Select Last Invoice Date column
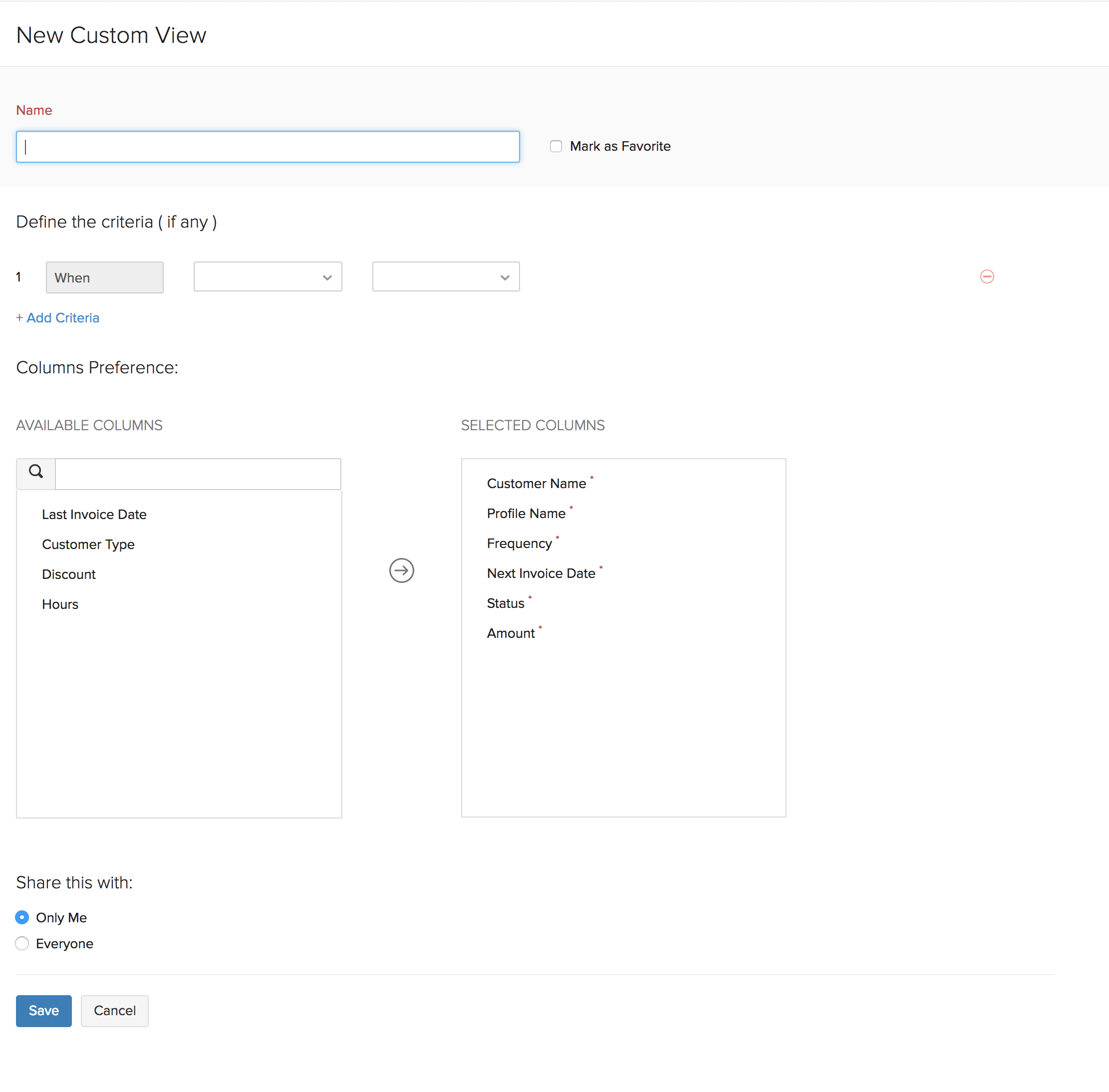Image resolution: width=1109 pixels, height=1092 pixels. tap(94, 515)
